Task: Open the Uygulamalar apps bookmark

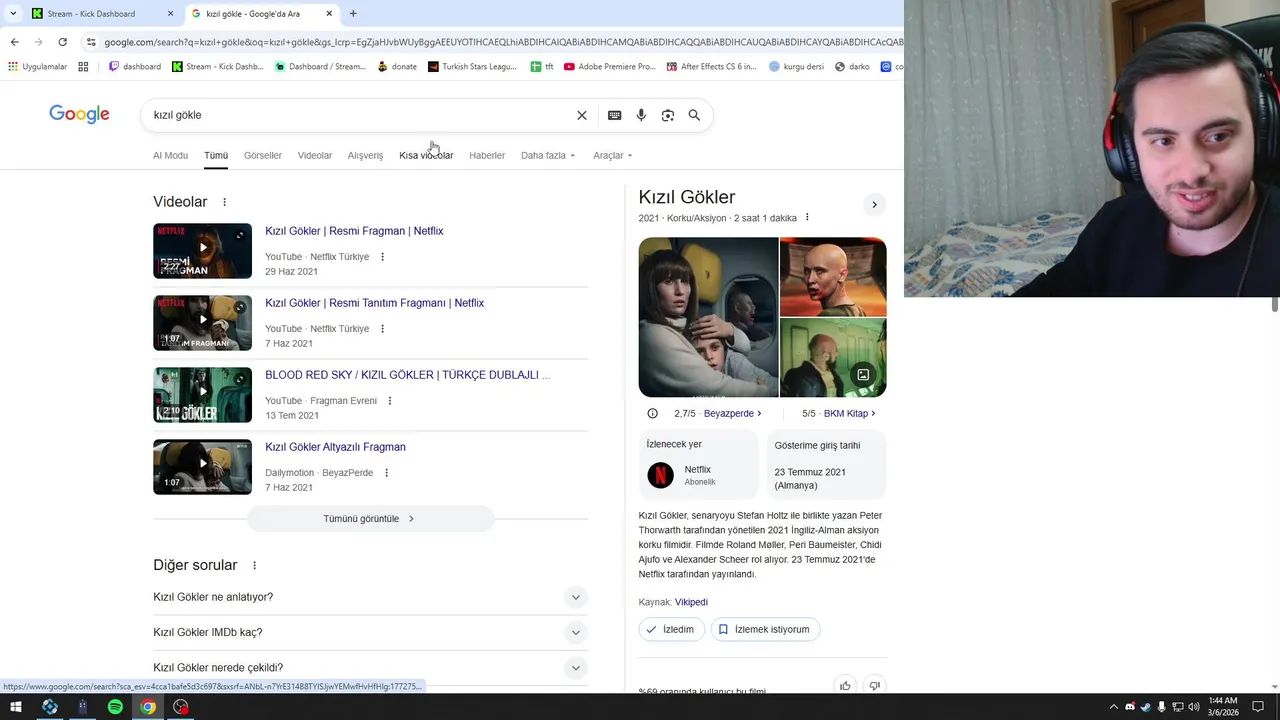Action: click(37, 67)
